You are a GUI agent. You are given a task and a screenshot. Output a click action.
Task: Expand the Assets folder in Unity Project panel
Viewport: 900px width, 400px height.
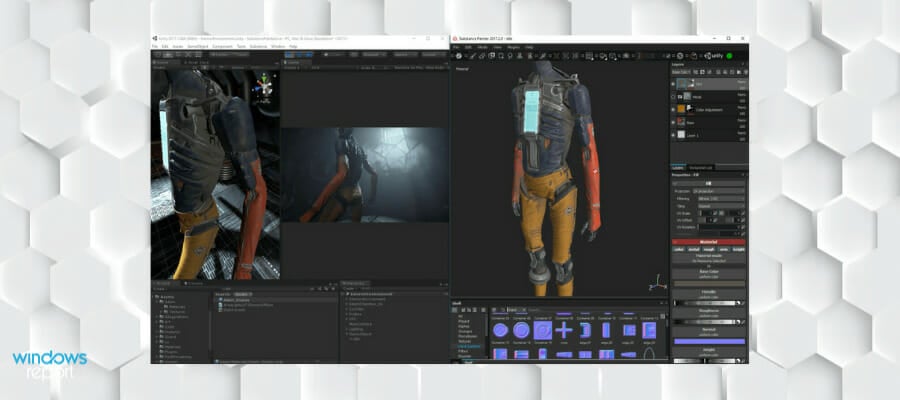tap(153, 297)
